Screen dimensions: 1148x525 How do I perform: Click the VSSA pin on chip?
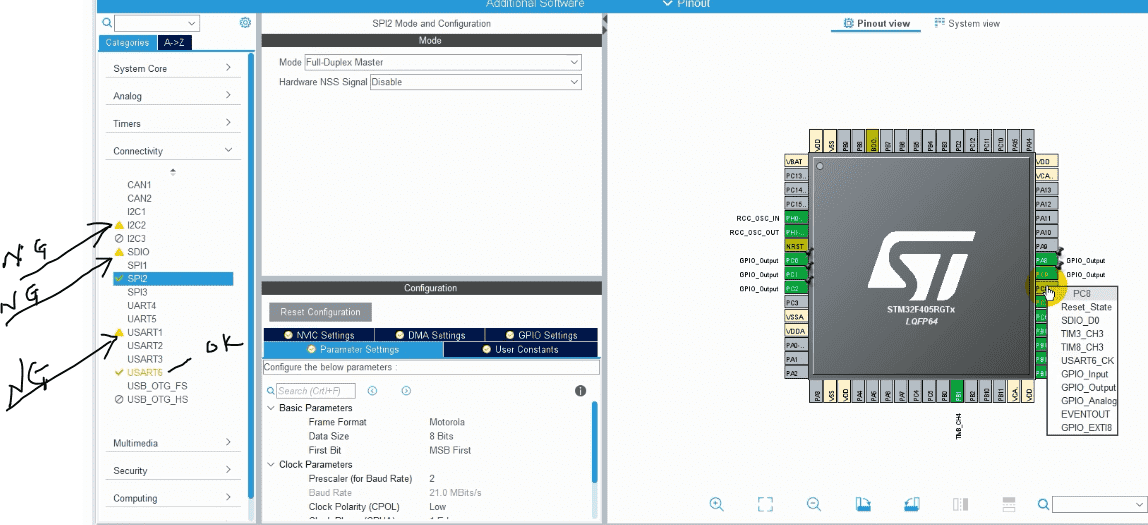tap(796, 316)
